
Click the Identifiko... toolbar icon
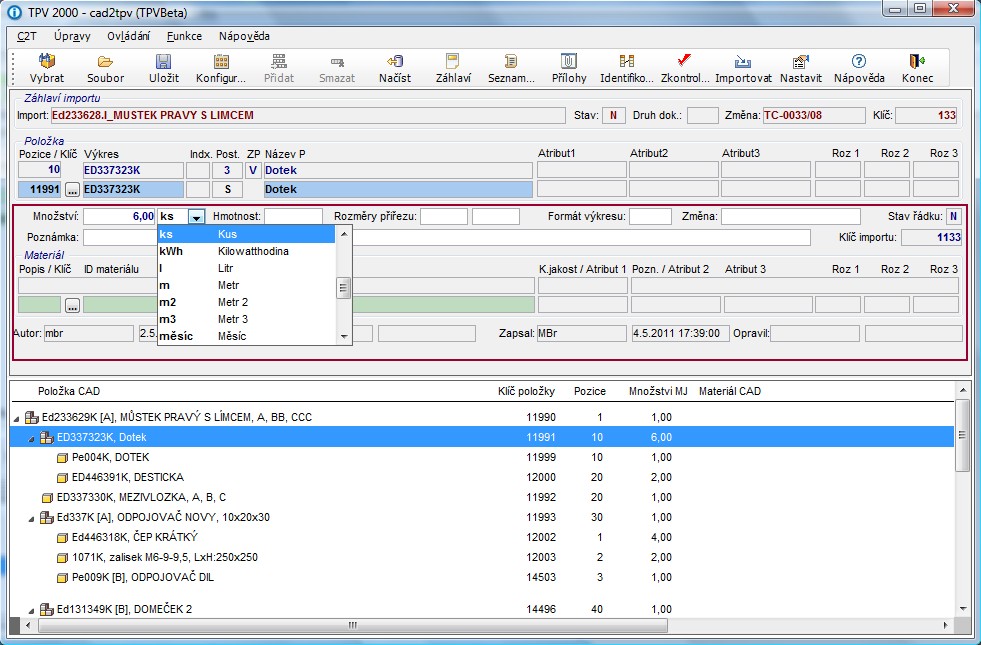[x=626, y=61]
